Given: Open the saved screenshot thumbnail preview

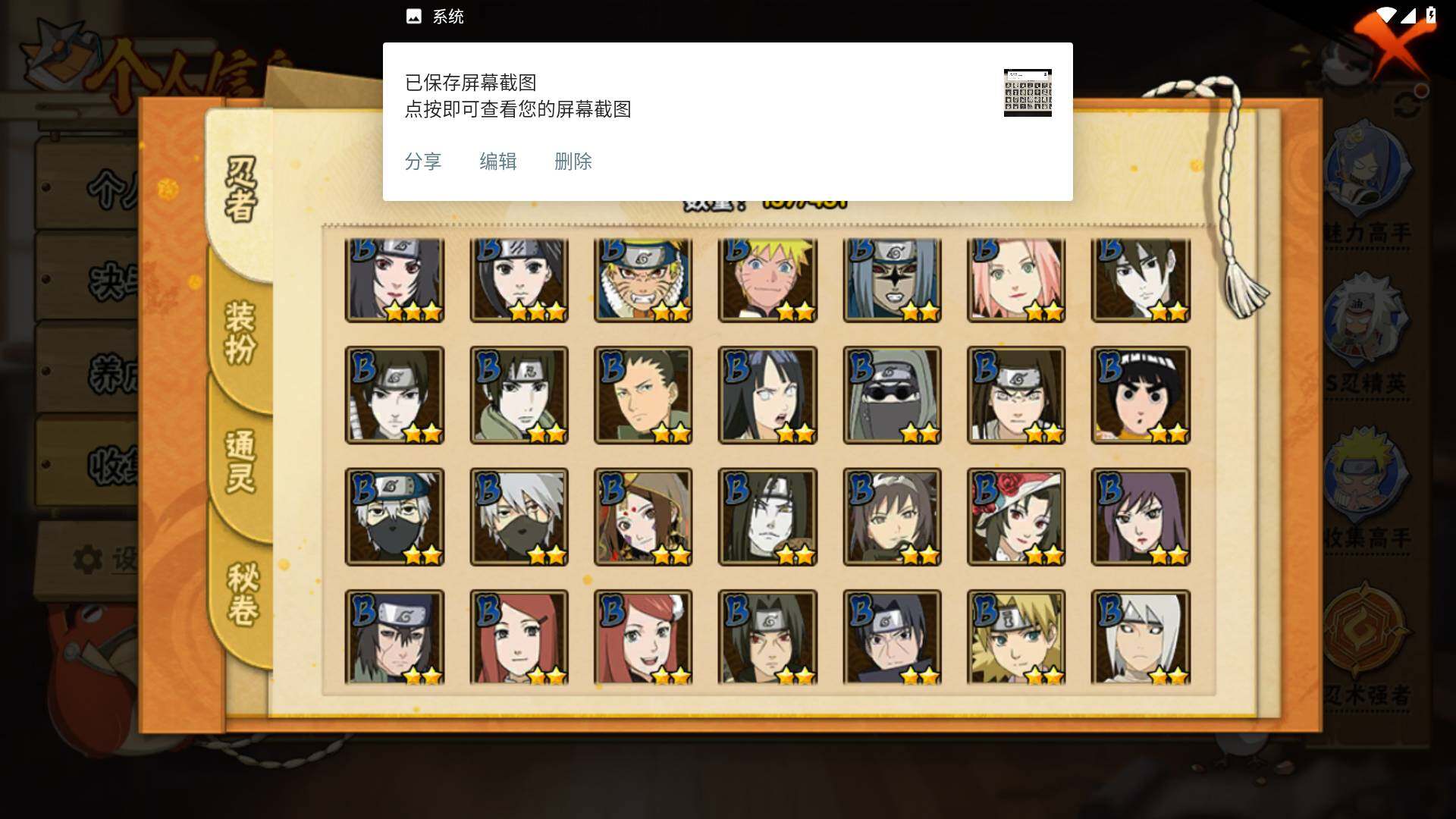Looking at the screenshot, I should point(1028,93).
